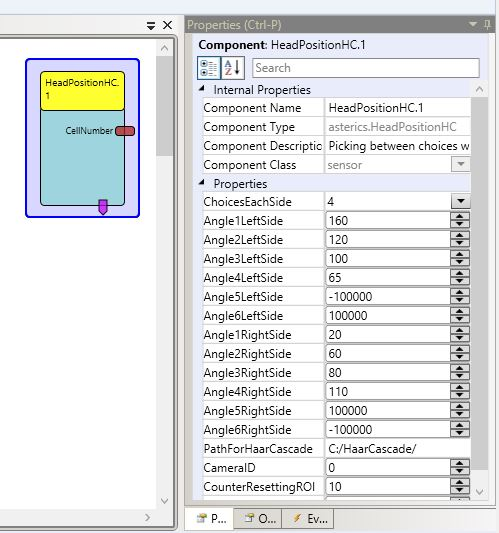Close the left deployment panel
The height and width of the screenshot is (533, 499).
167,25
